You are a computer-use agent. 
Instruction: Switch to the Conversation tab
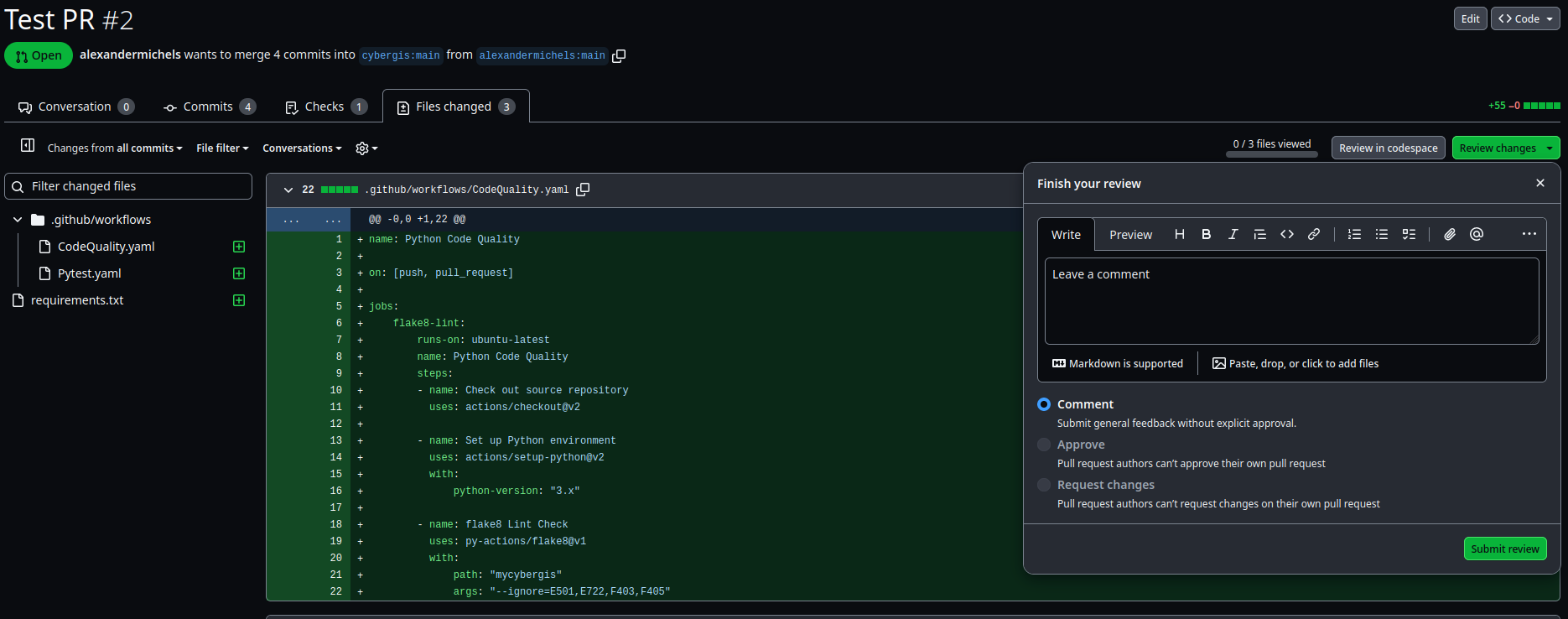point(75,107)
